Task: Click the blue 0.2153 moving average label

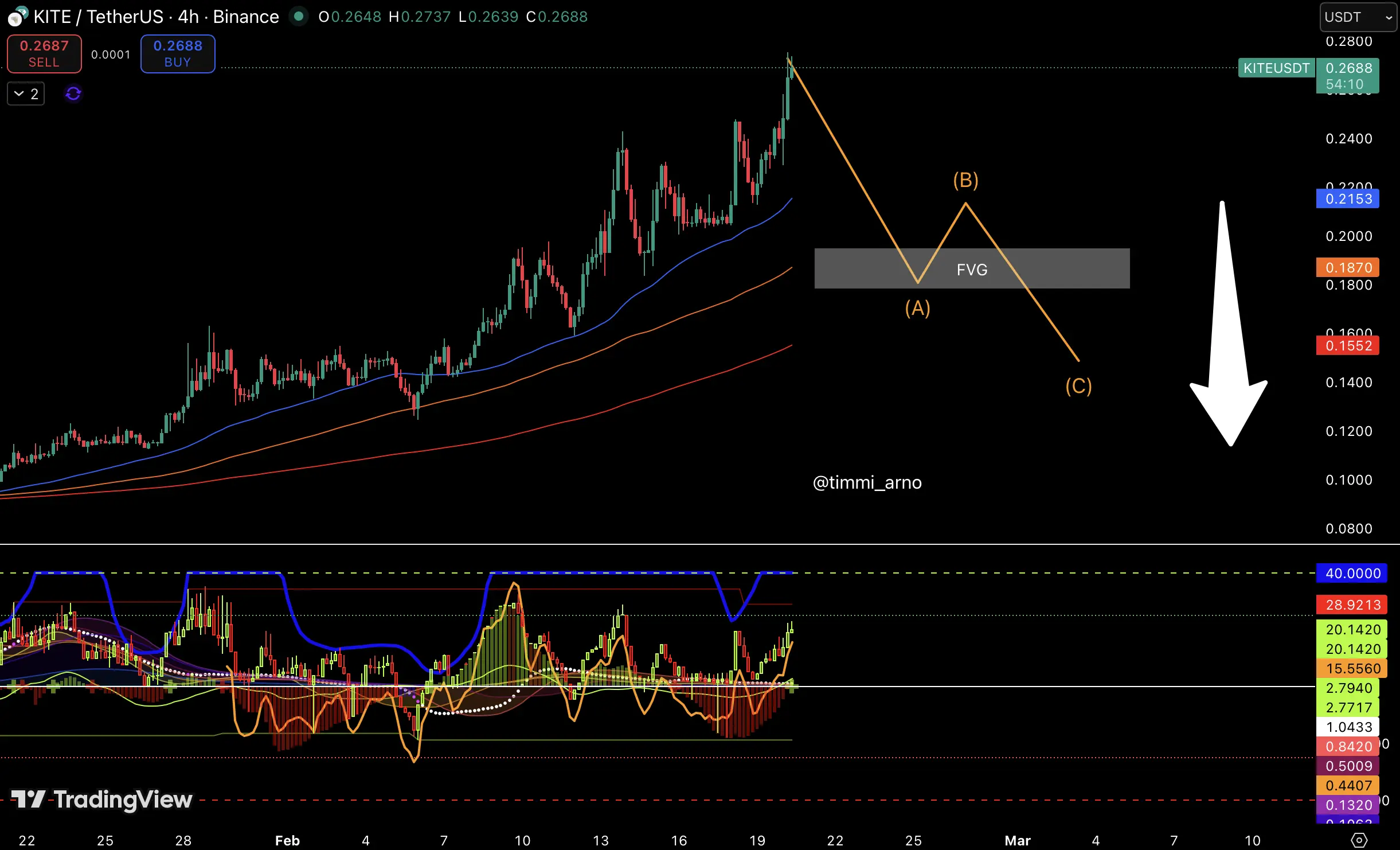Action: pyautogui.click(x=1348, y=199)
